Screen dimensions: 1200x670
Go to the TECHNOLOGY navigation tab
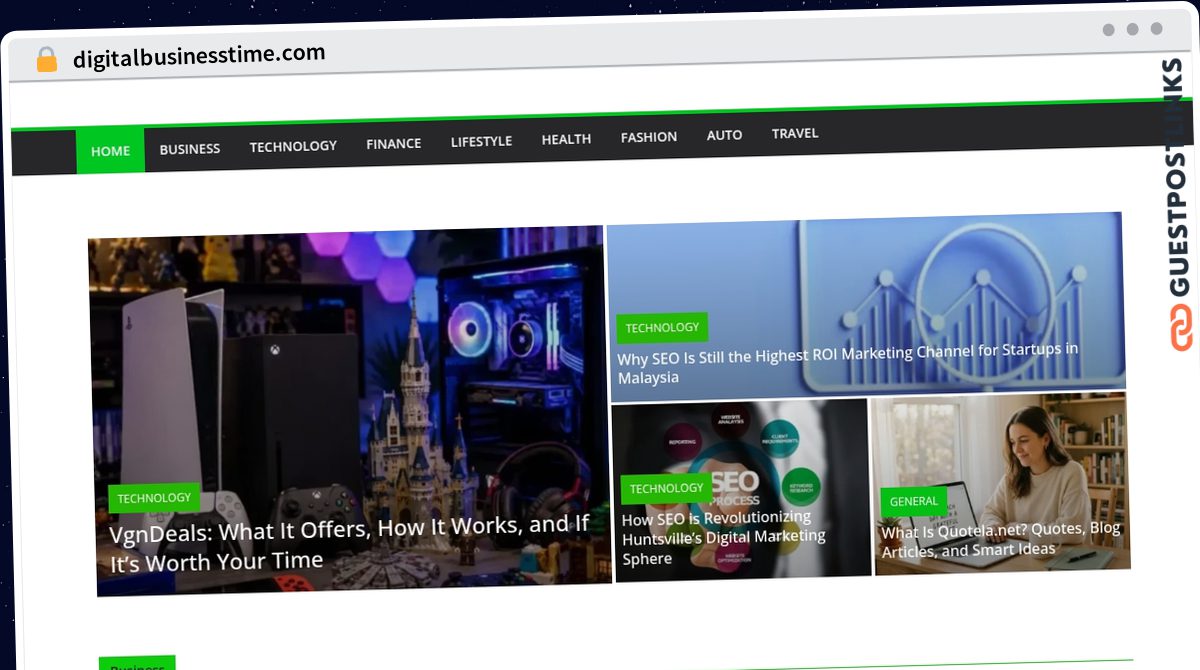[x=293, y=146]
